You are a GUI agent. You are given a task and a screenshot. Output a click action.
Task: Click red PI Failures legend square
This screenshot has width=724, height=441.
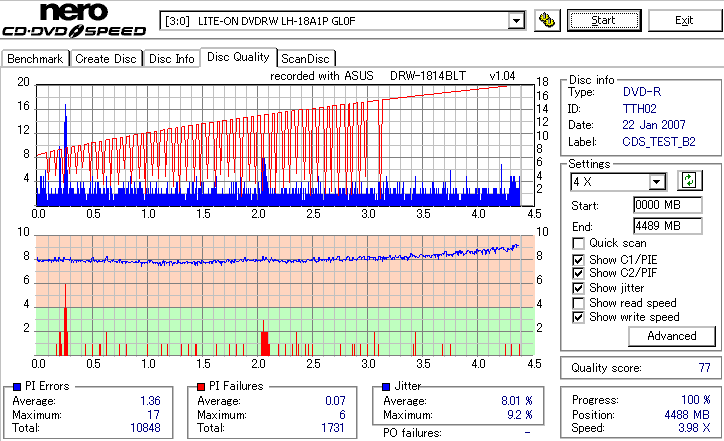coord(201,387)
